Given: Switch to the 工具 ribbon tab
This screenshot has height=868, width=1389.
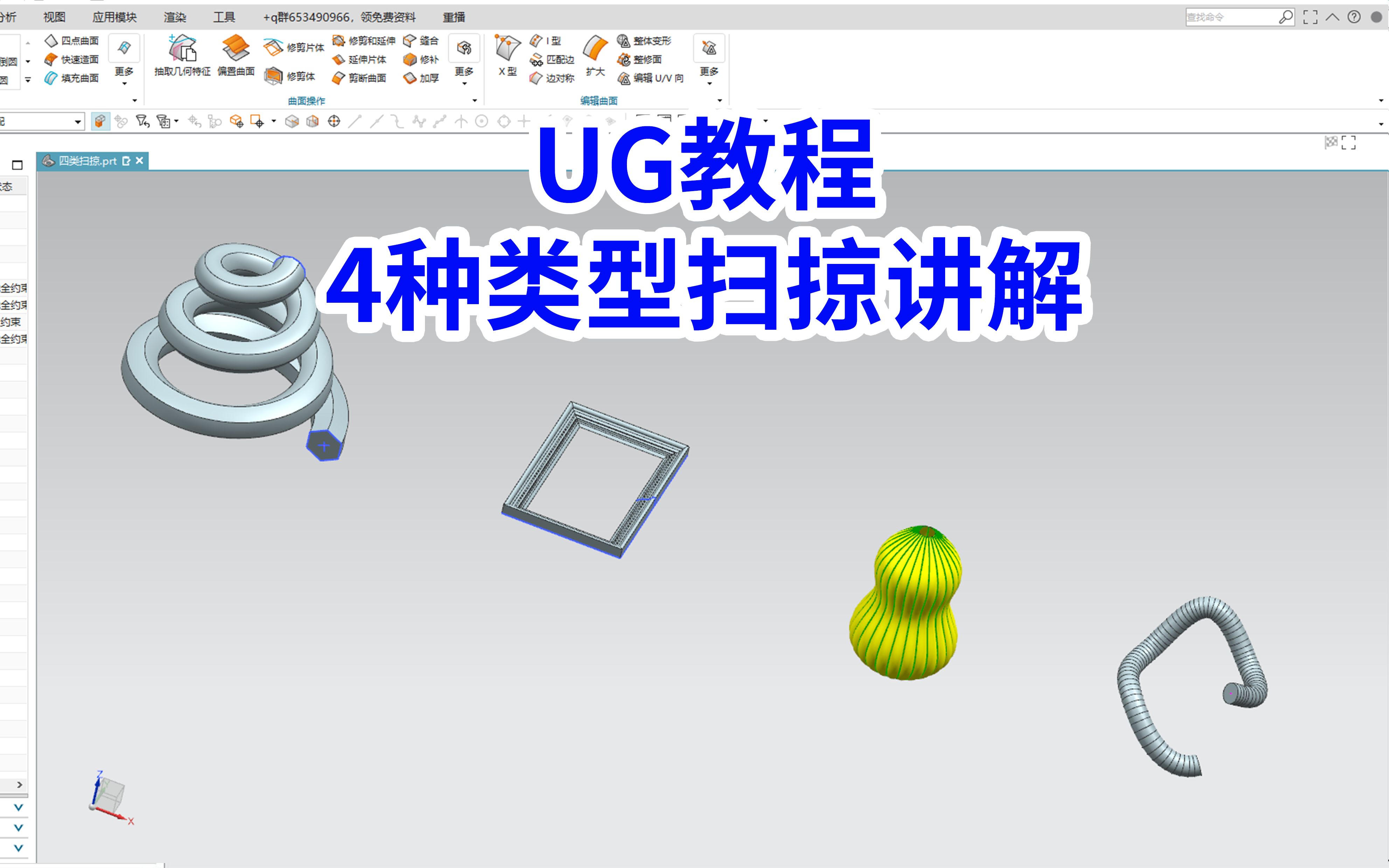Looking at the screenshot, I should [x=224, y=17].
